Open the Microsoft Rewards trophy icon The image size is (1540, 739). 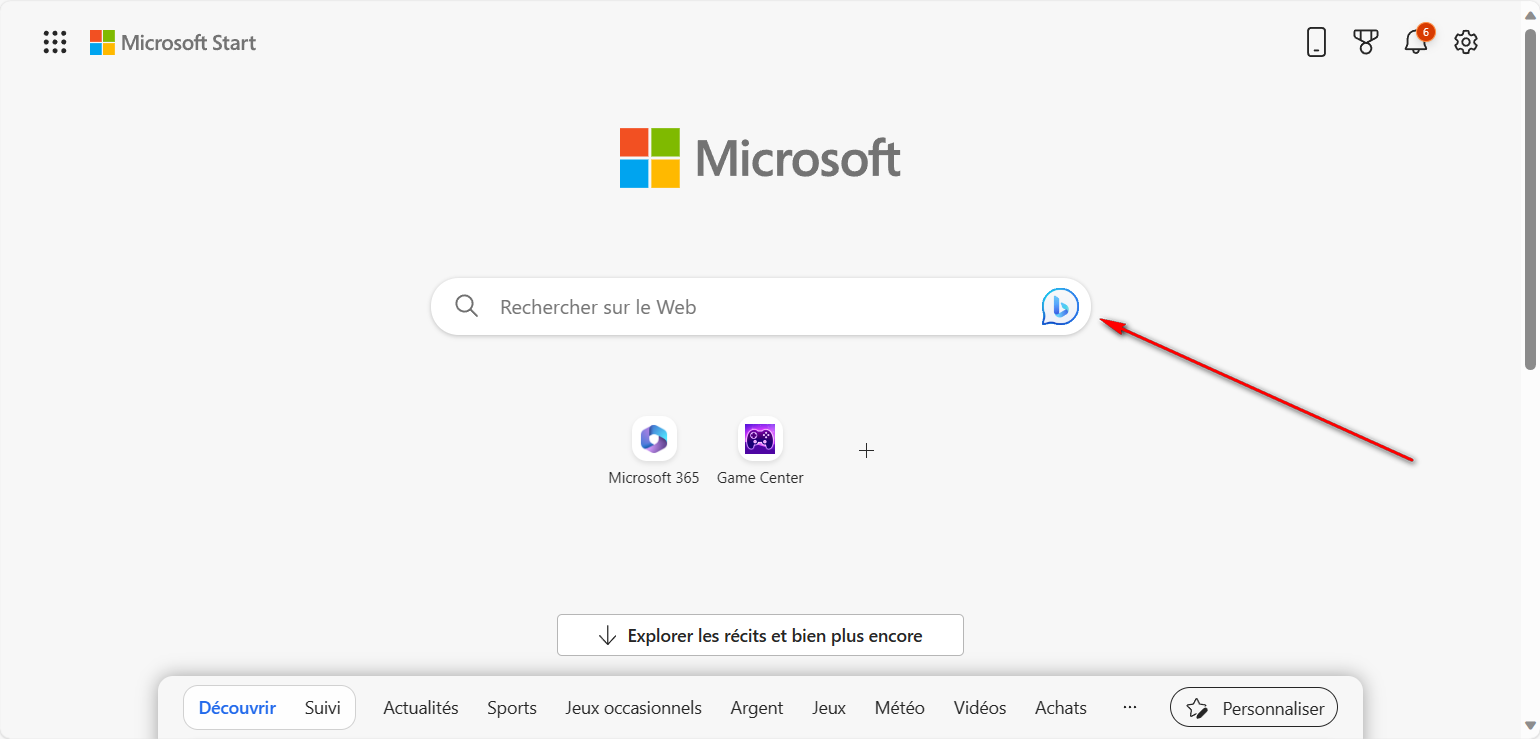1366,41
